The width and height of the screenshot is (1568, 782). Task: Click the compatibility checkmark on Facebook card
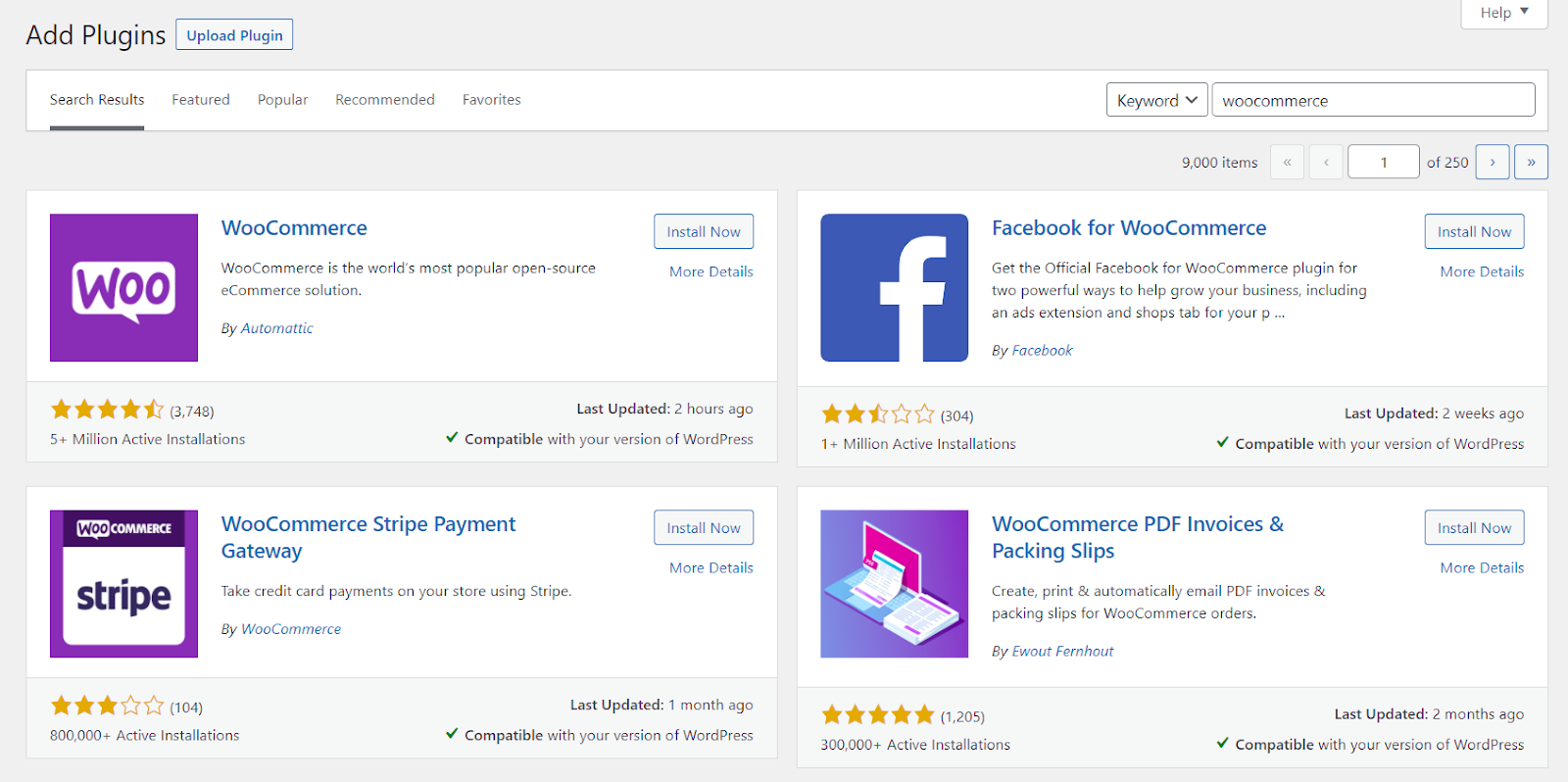(x=1222, y=443)
